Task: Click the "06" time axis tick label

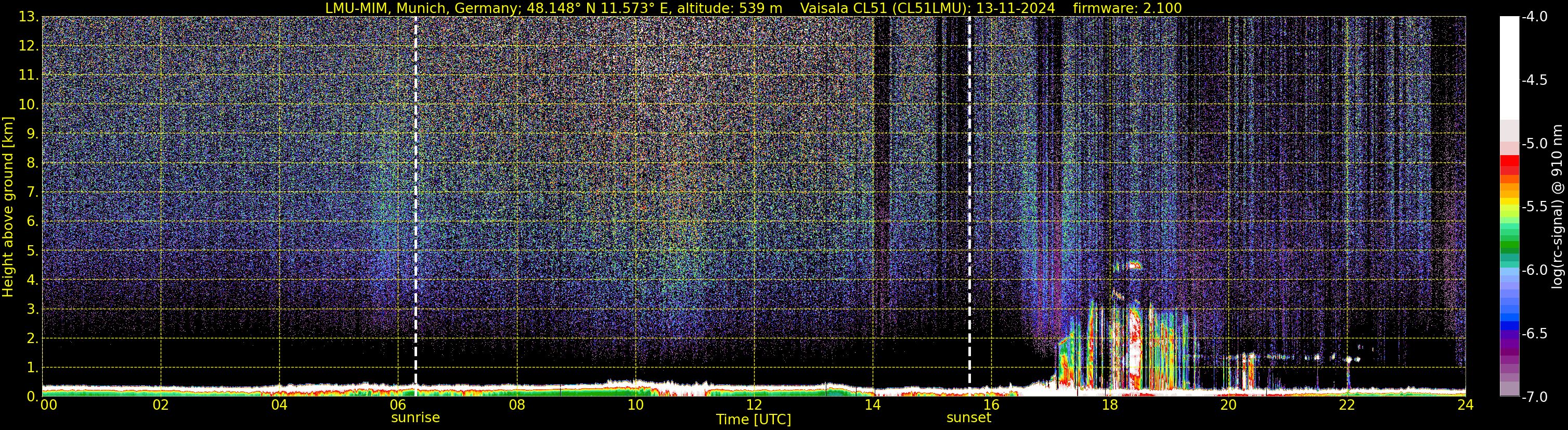Action: coord(398,406)
